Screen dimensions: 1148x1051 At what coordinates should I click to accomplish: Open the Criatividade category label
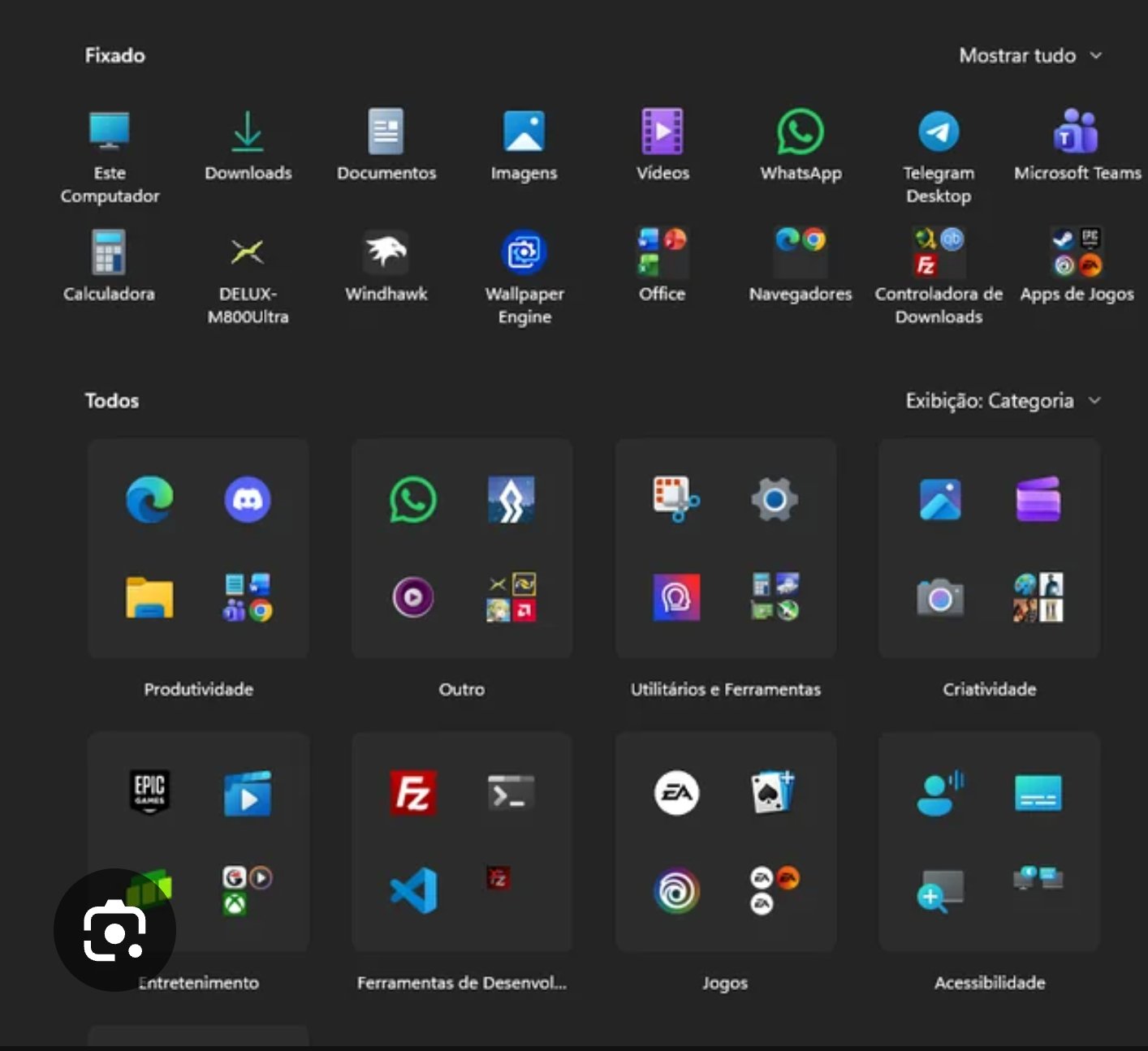point(989,689)
